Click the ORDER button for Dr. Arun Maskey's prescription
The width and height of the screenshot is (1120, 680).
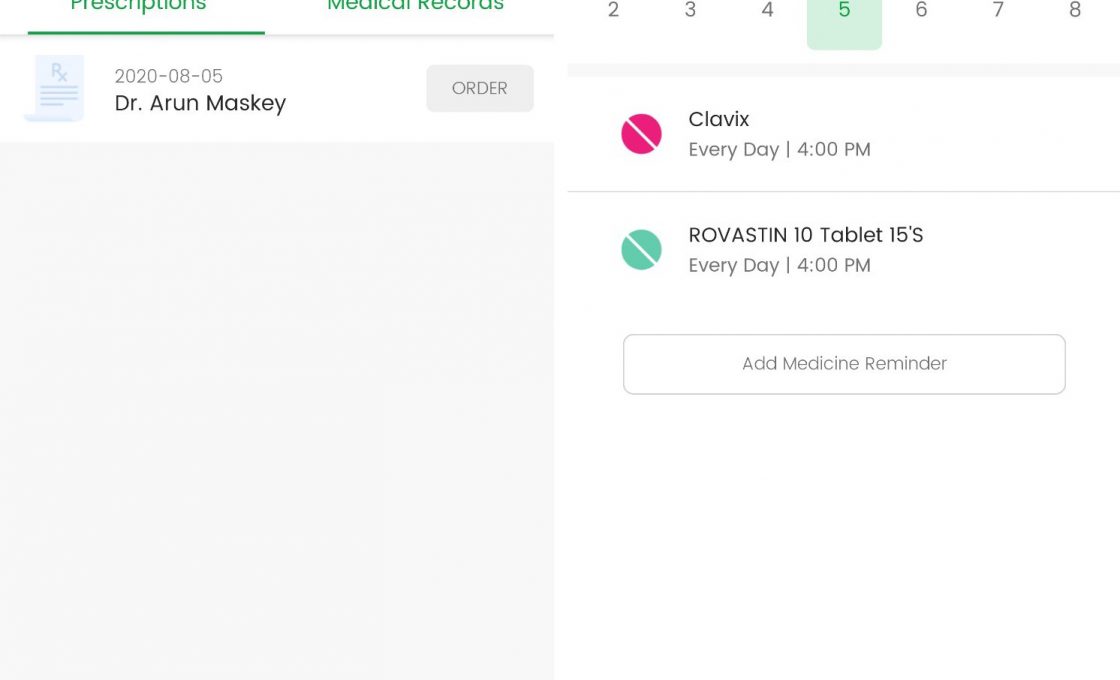tap(480, 88)
